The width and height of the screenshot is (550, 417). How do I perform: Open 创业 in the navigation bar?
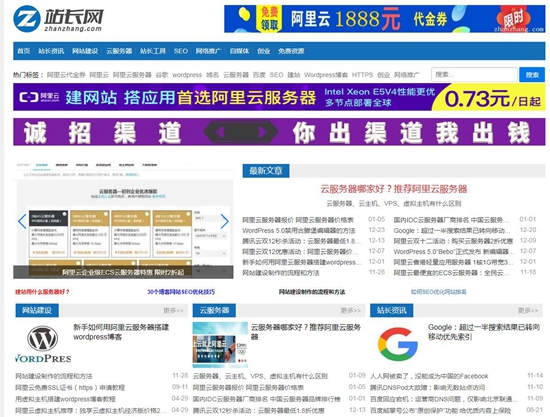[263, 51]
